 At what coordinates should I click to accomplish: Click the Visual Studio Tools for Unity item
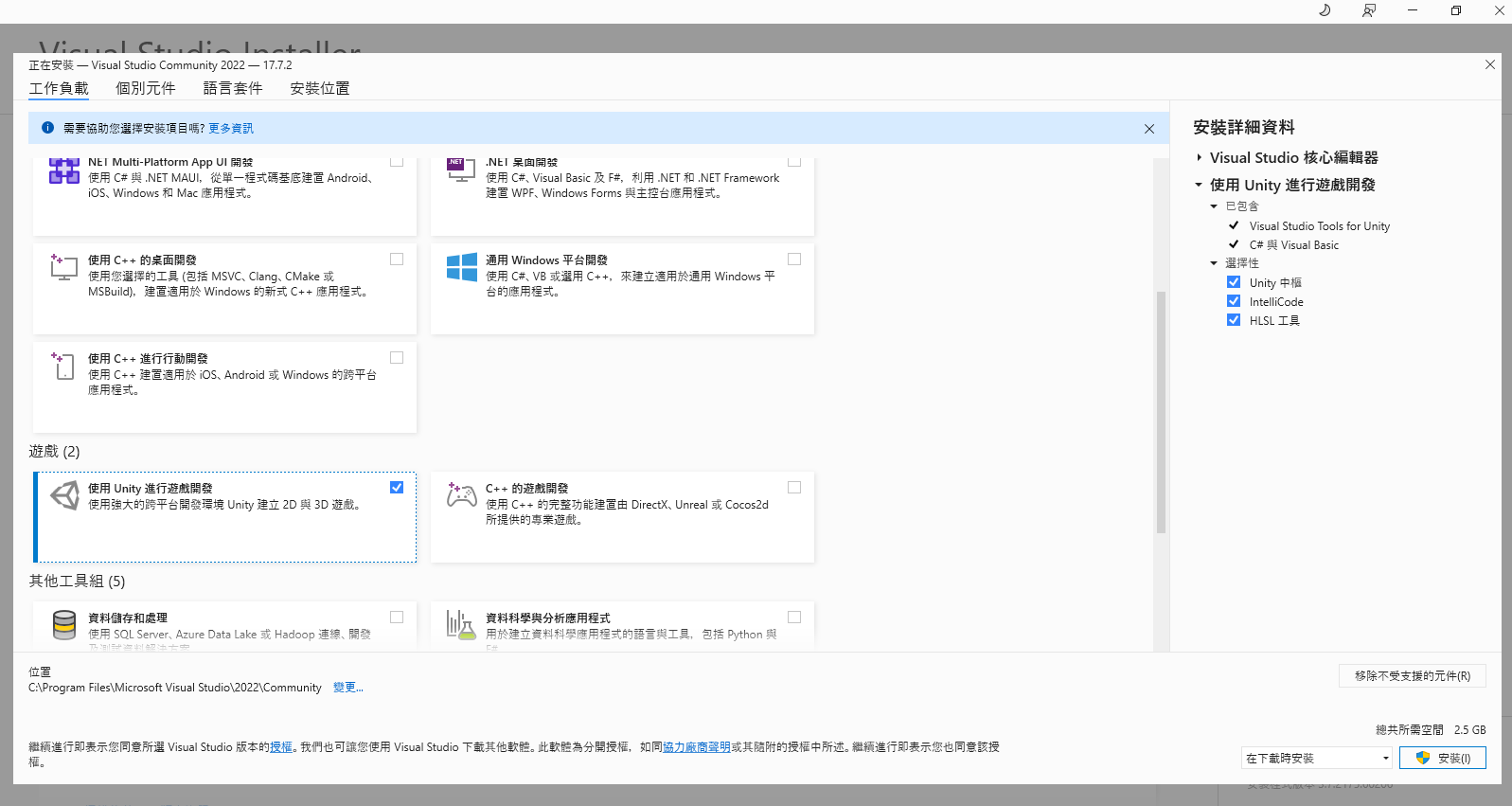pyautogui.click(x=1320, y=226)
